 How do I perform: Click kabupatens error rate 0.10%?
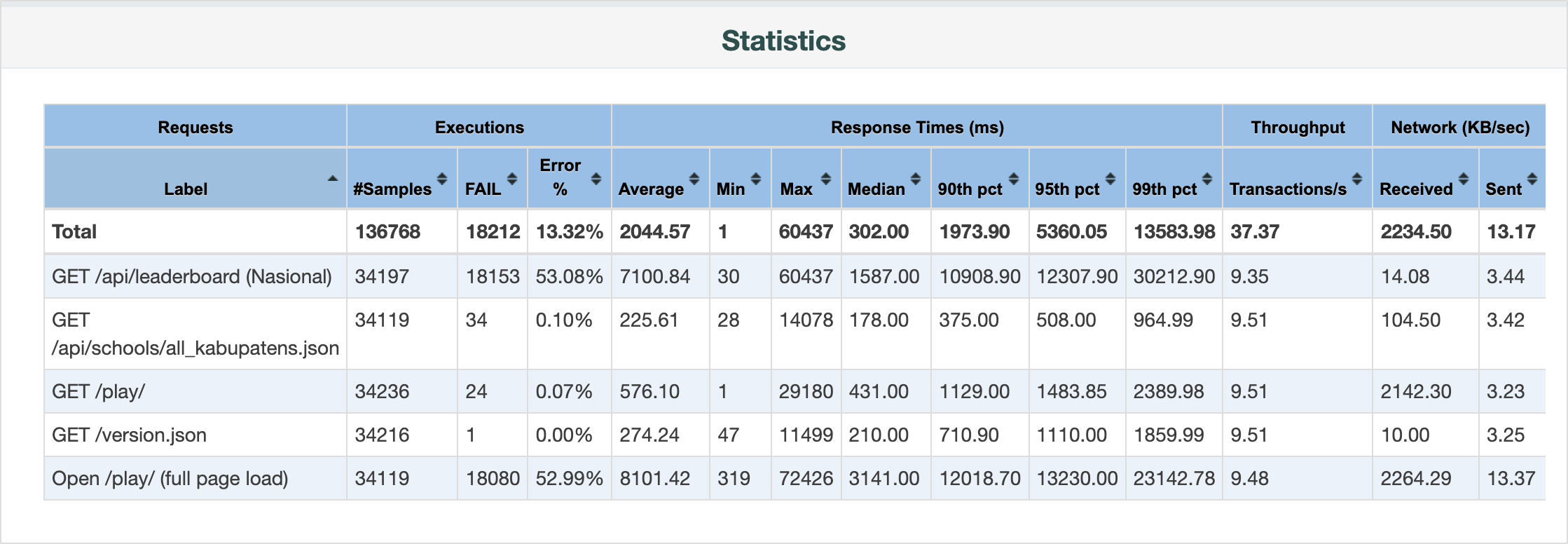coord(564,320)
